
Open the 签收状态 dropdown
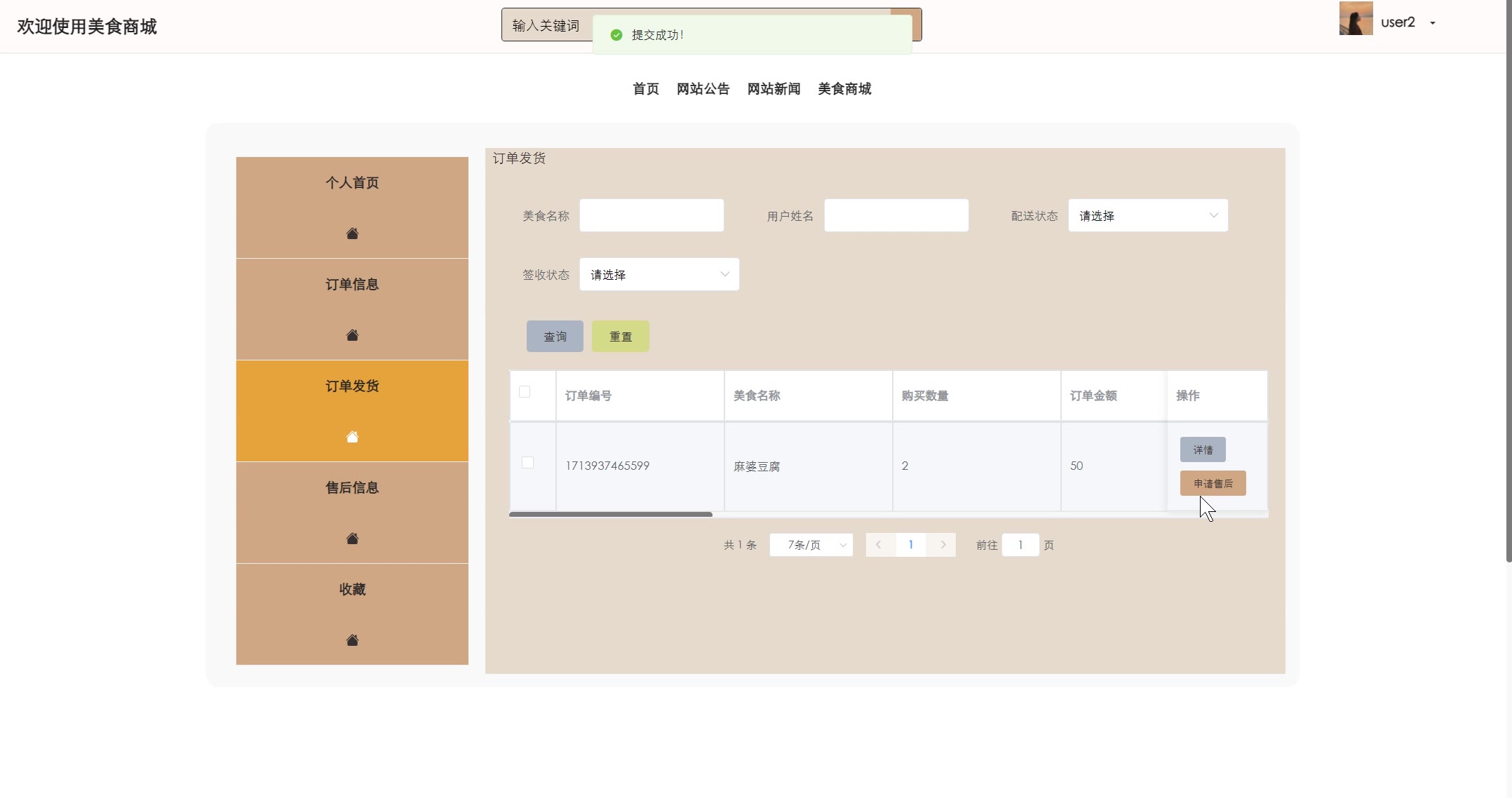point(659,275)
